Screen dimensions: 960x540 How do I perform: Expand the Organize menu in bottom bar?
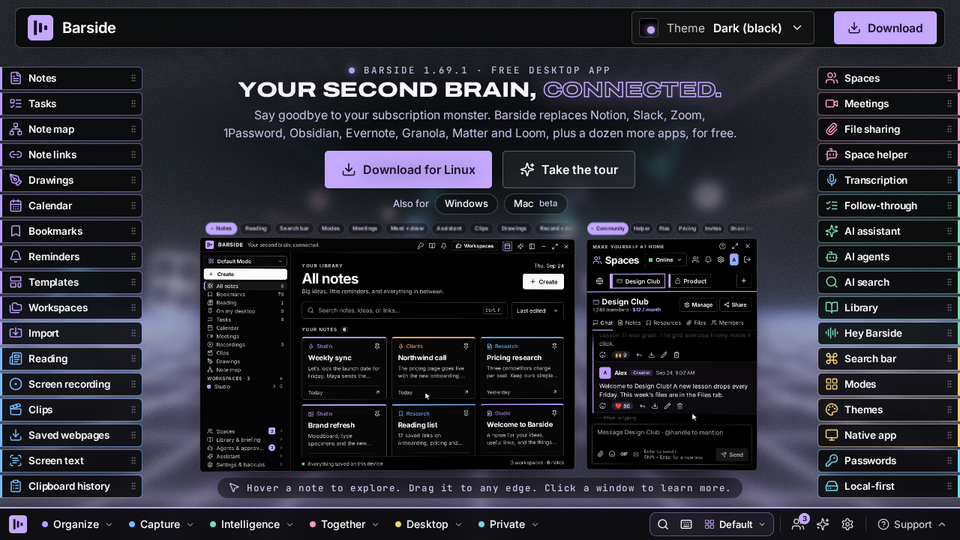click(77, 525)
